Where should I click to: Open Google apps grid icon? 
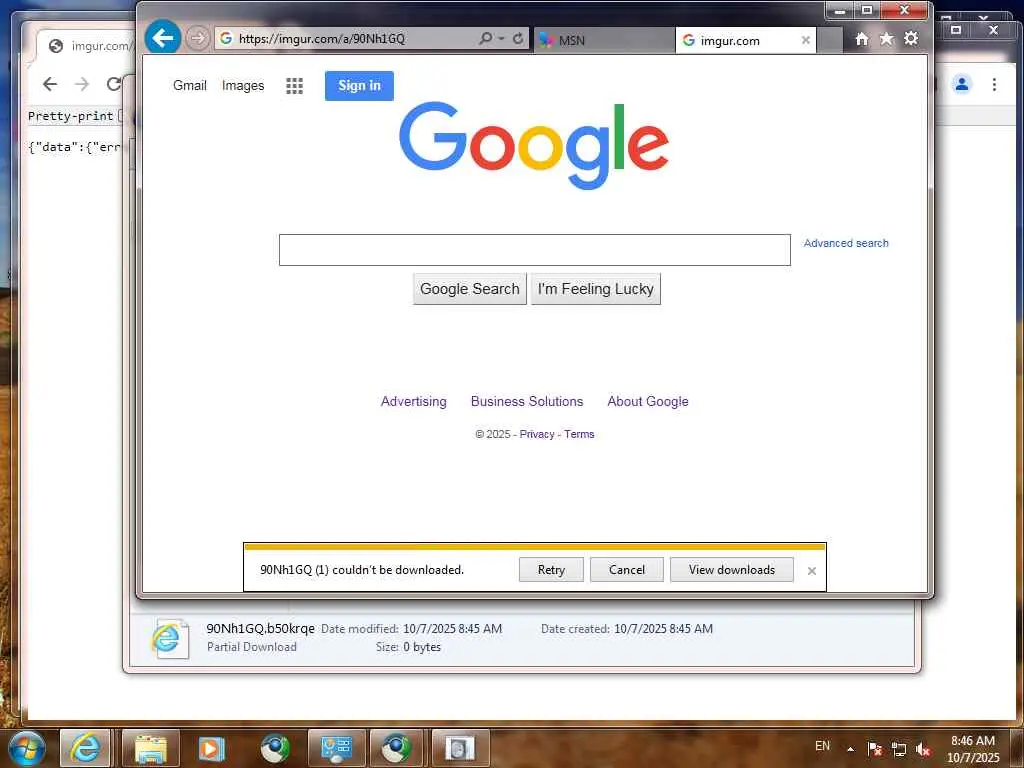[x=295, y=86]
